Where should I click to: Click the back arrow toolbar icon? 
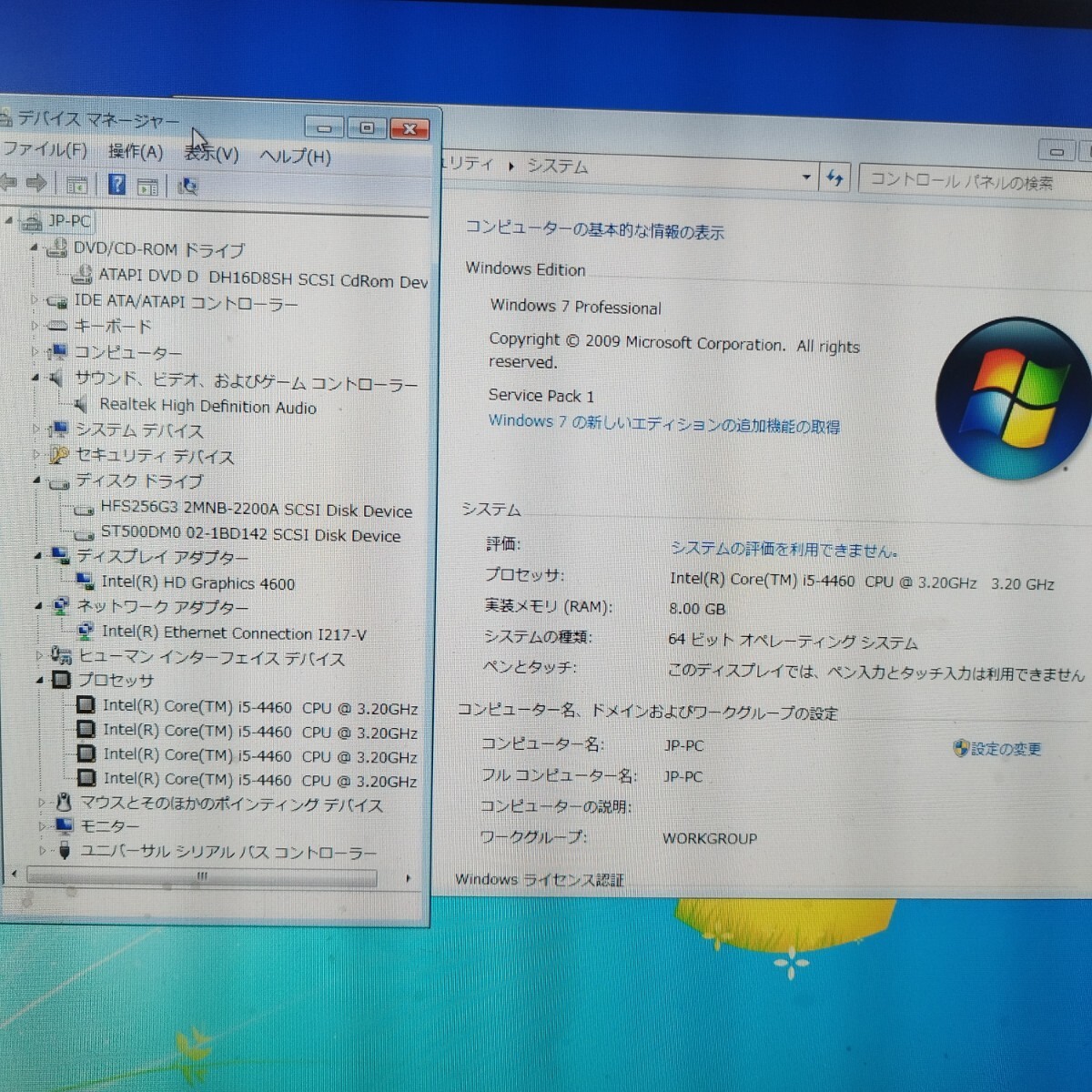[x=9, y=183]
